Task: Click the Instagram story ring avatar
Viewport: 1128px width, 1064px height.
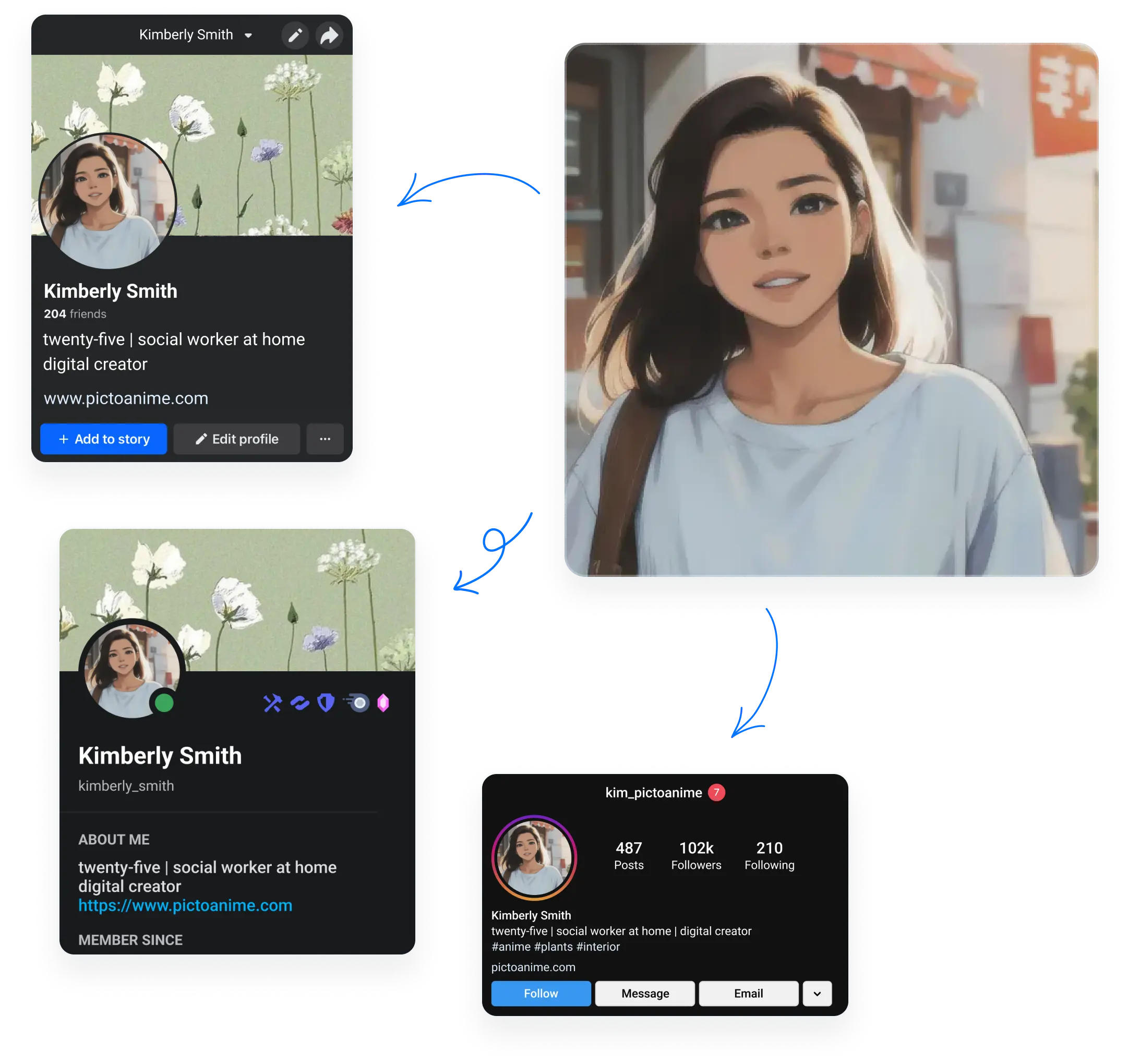Action: pyautogui.click(x=534, y=857)
